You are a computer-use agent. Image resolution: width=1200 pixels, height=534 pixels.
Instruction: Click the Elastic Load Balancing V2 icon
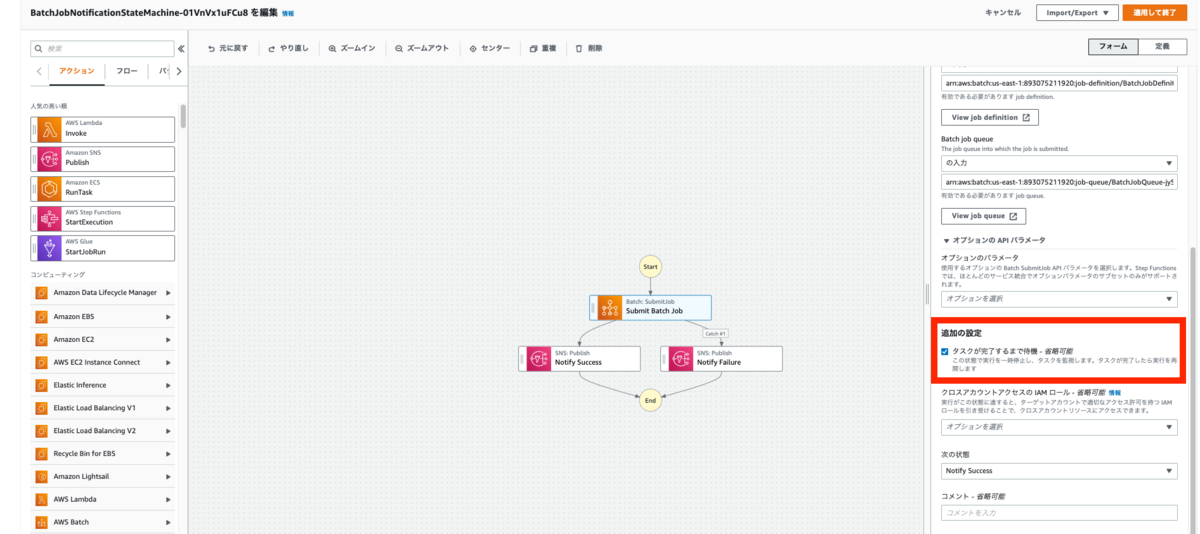[x=42, y=431]
